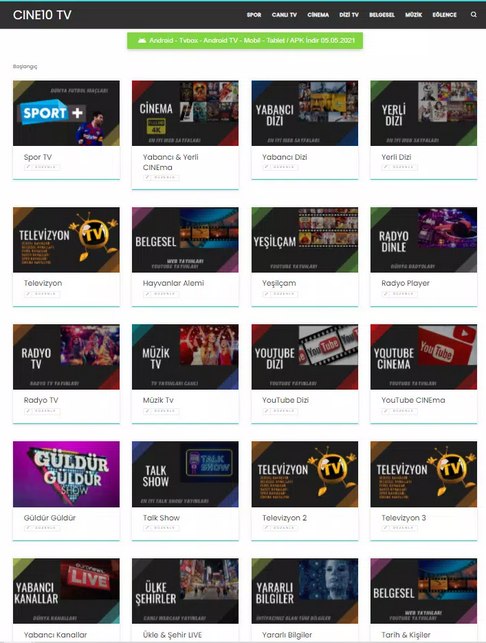The width and height of the screenshot is (486, 643).
Task: Click the edit pencil under Talk Show
Action: (147, 528)
